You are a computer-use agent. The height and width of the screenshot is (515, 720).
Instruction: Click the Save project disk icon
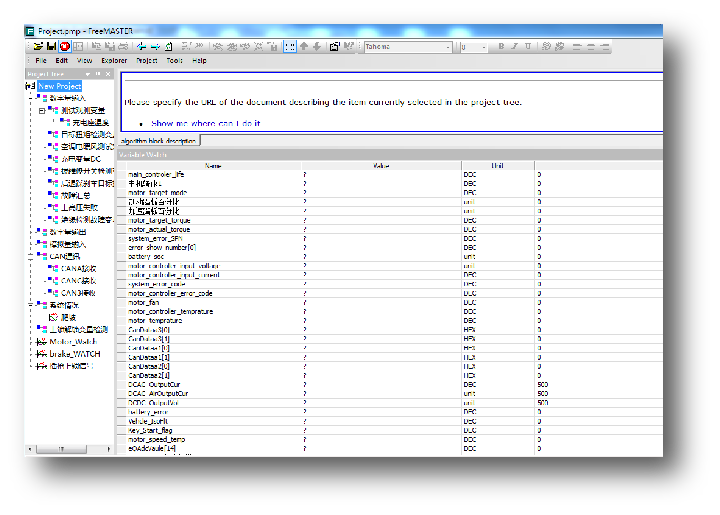51,46
